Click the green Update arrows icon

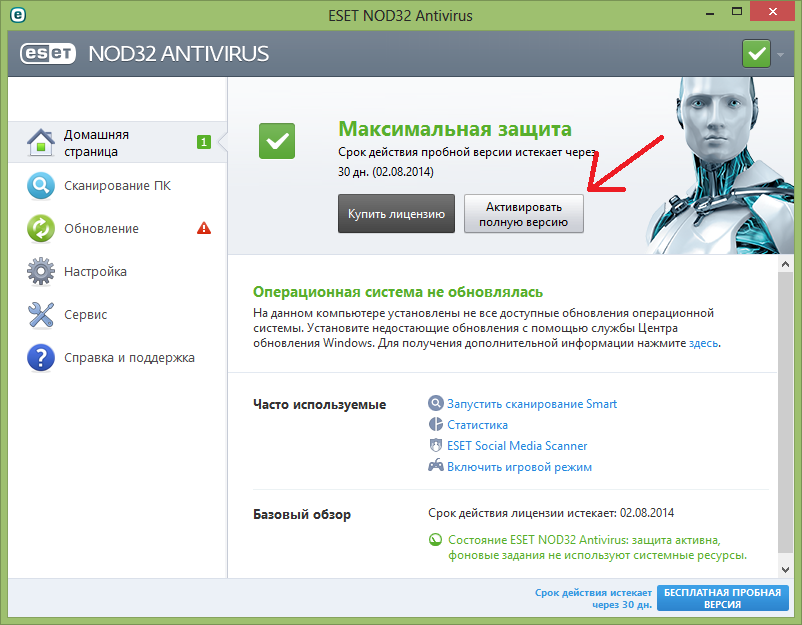point(41,229)
